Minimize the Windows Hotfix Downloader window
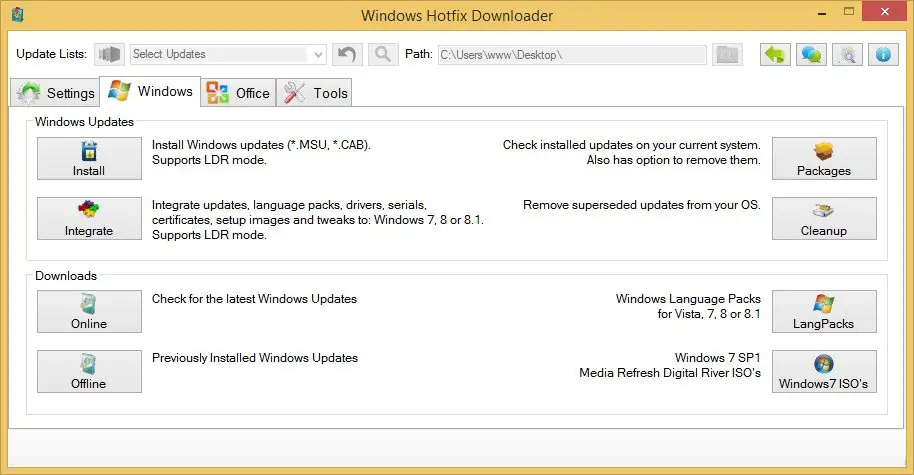The width and height of the screenshot is (914, 475). 822,12
